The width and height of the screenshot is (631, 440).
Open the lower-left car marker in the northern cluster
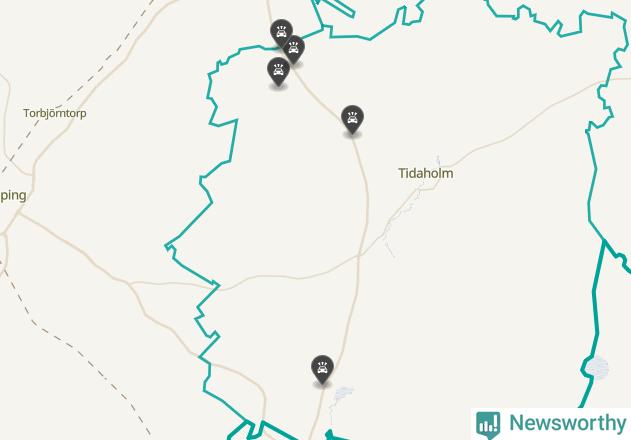pyautogui.click(x=278, y=71)
